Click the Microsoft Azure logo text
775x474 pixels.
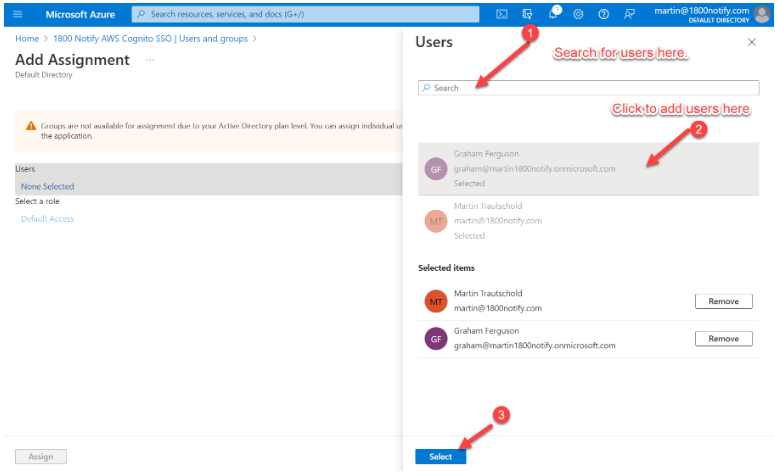pyautogui.click(x=80, y=14)
